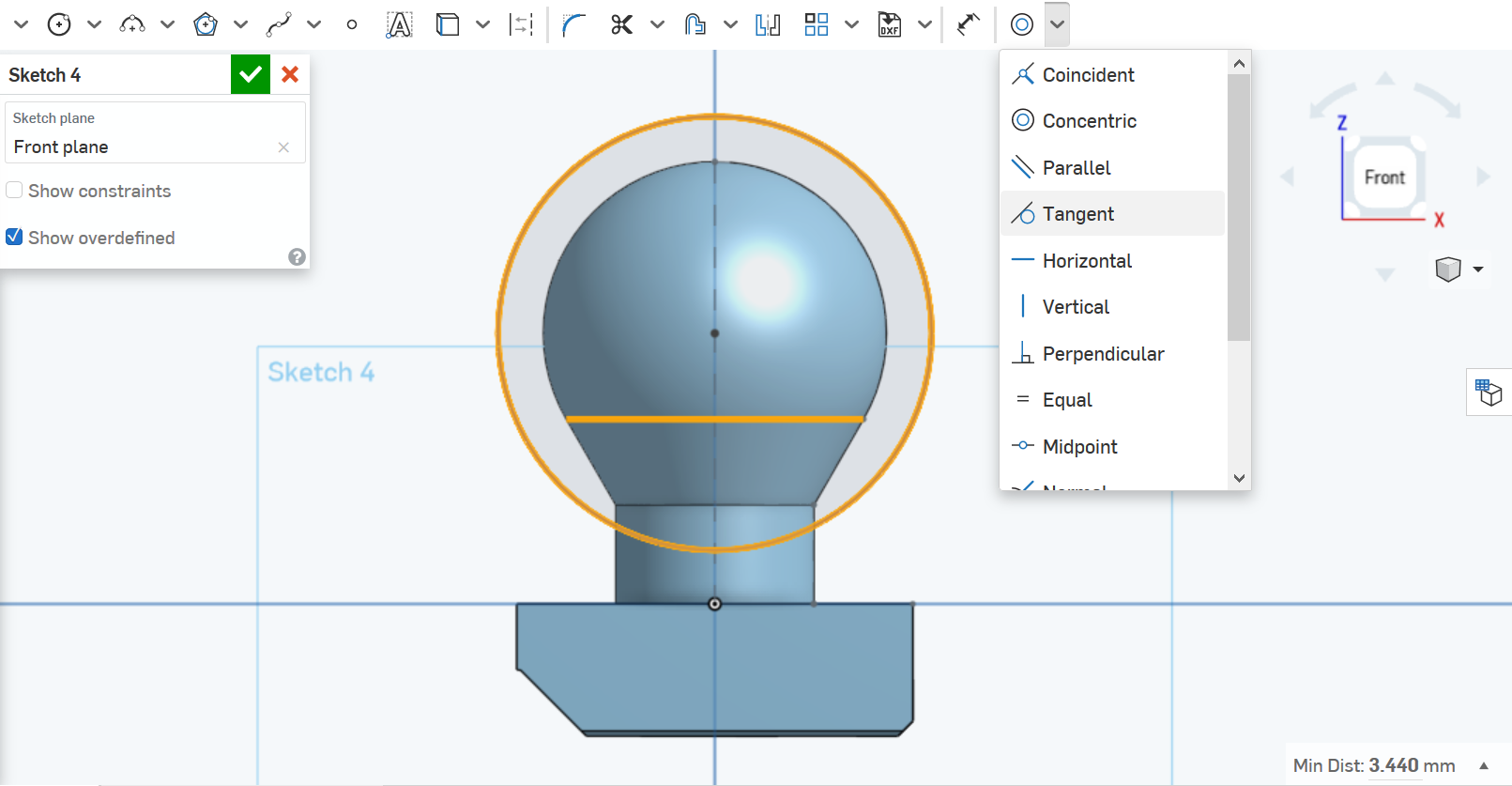Select the Spline tool
Viewport: 1512px width, 786px height.
click(279, 24)
